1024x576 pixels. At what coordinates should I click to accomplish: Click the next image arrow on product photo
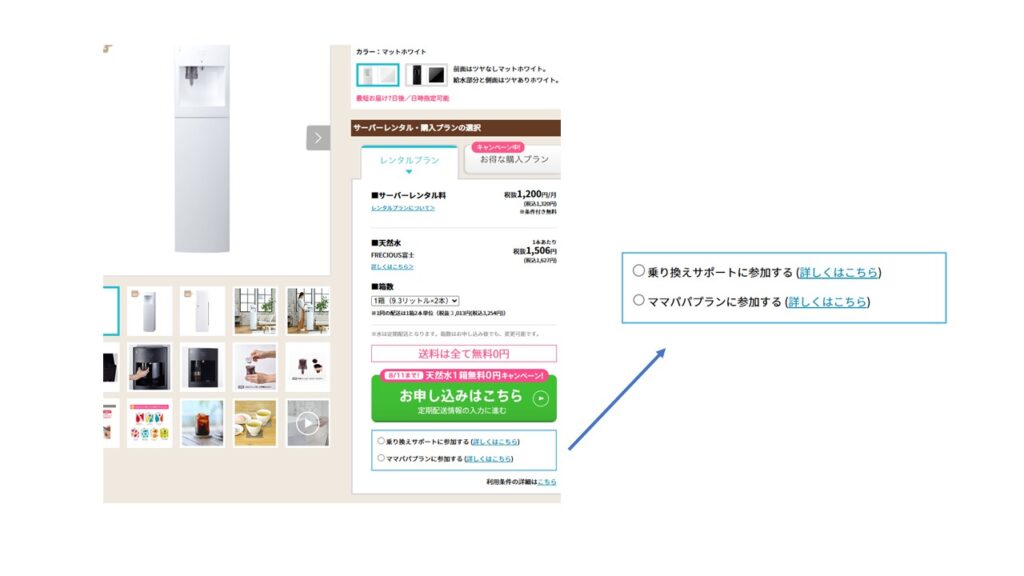point(318,138)
